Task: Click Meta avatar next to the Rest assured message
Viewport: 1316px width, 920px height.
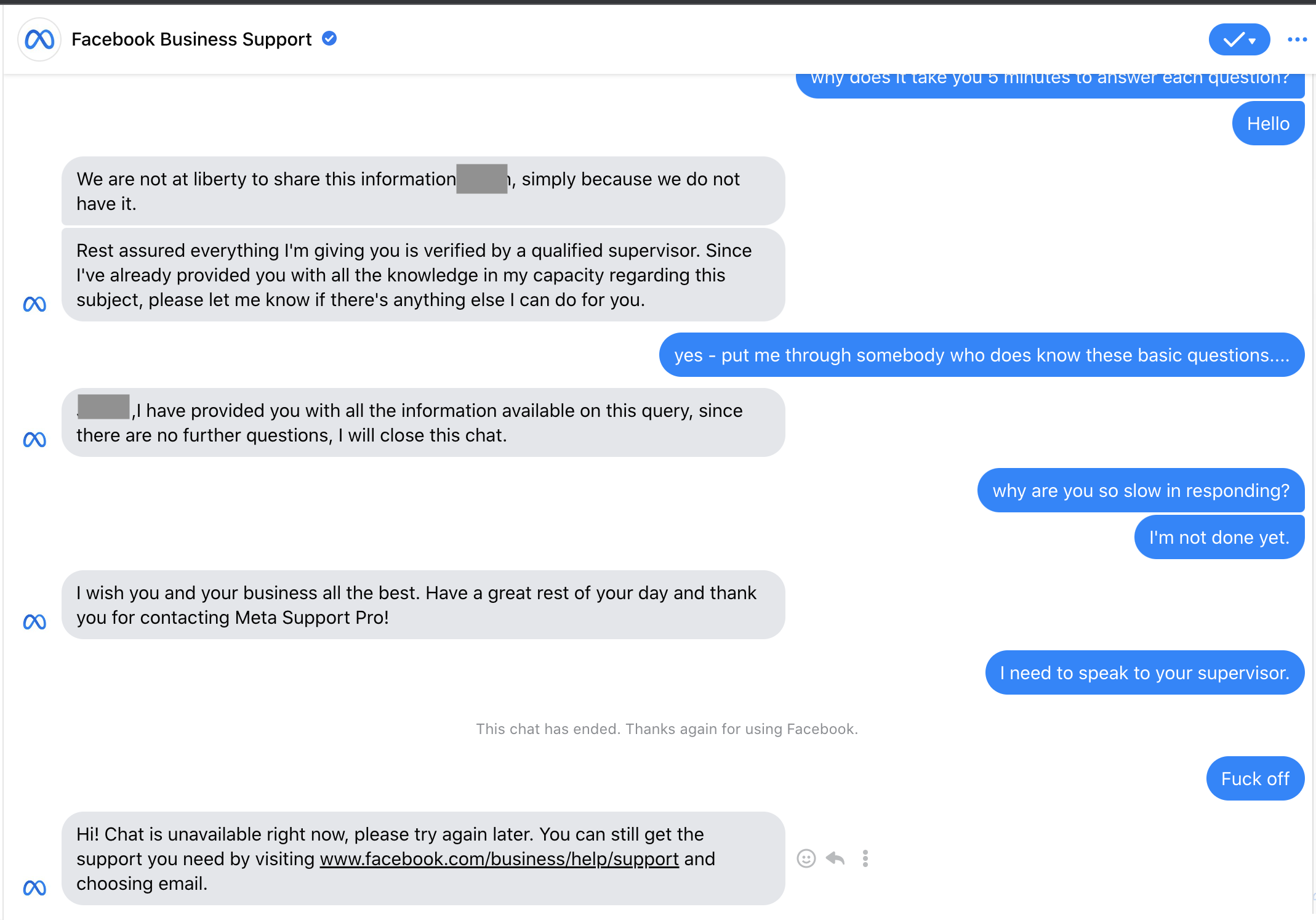Action: [34, 304]
